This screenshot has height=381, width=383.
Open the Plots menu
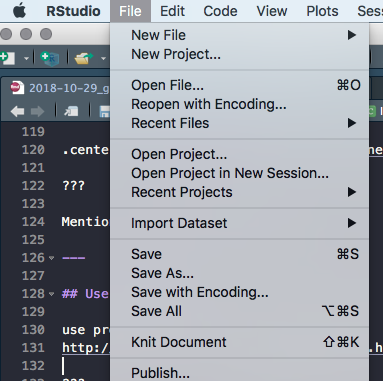(322, 11)
